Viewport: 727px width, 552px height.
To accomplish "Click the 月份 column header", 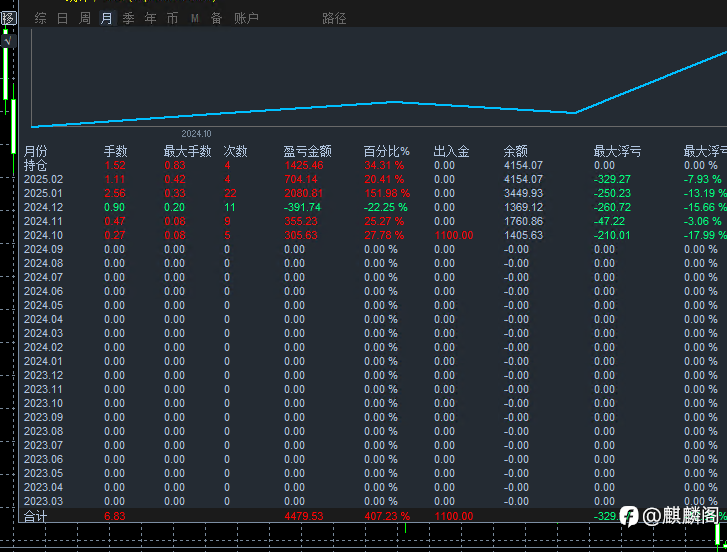I will coord(35,151).
